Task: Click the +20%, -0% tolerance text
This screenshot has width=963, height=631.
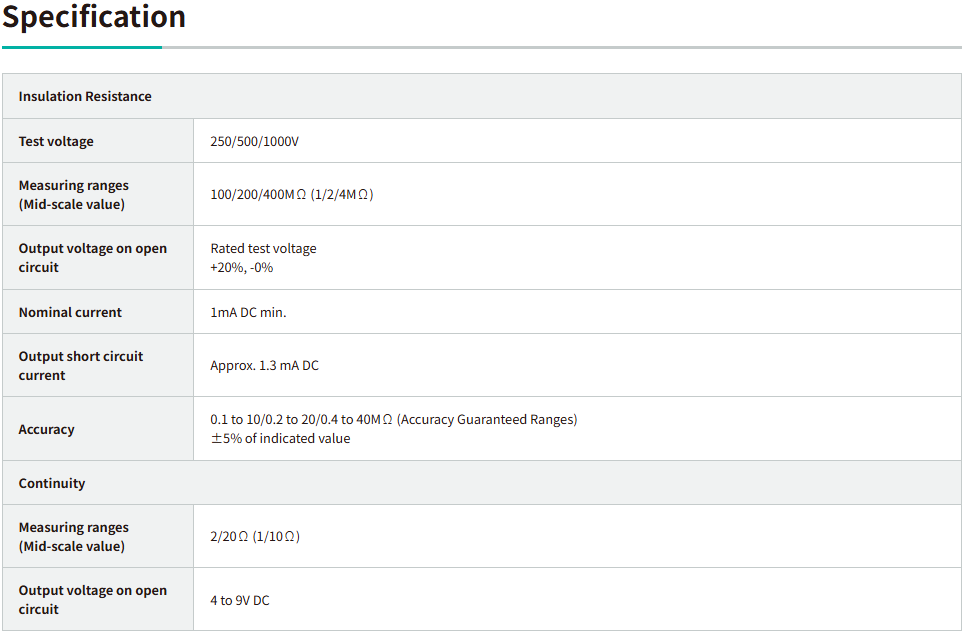Action: (x=241, y=267)
